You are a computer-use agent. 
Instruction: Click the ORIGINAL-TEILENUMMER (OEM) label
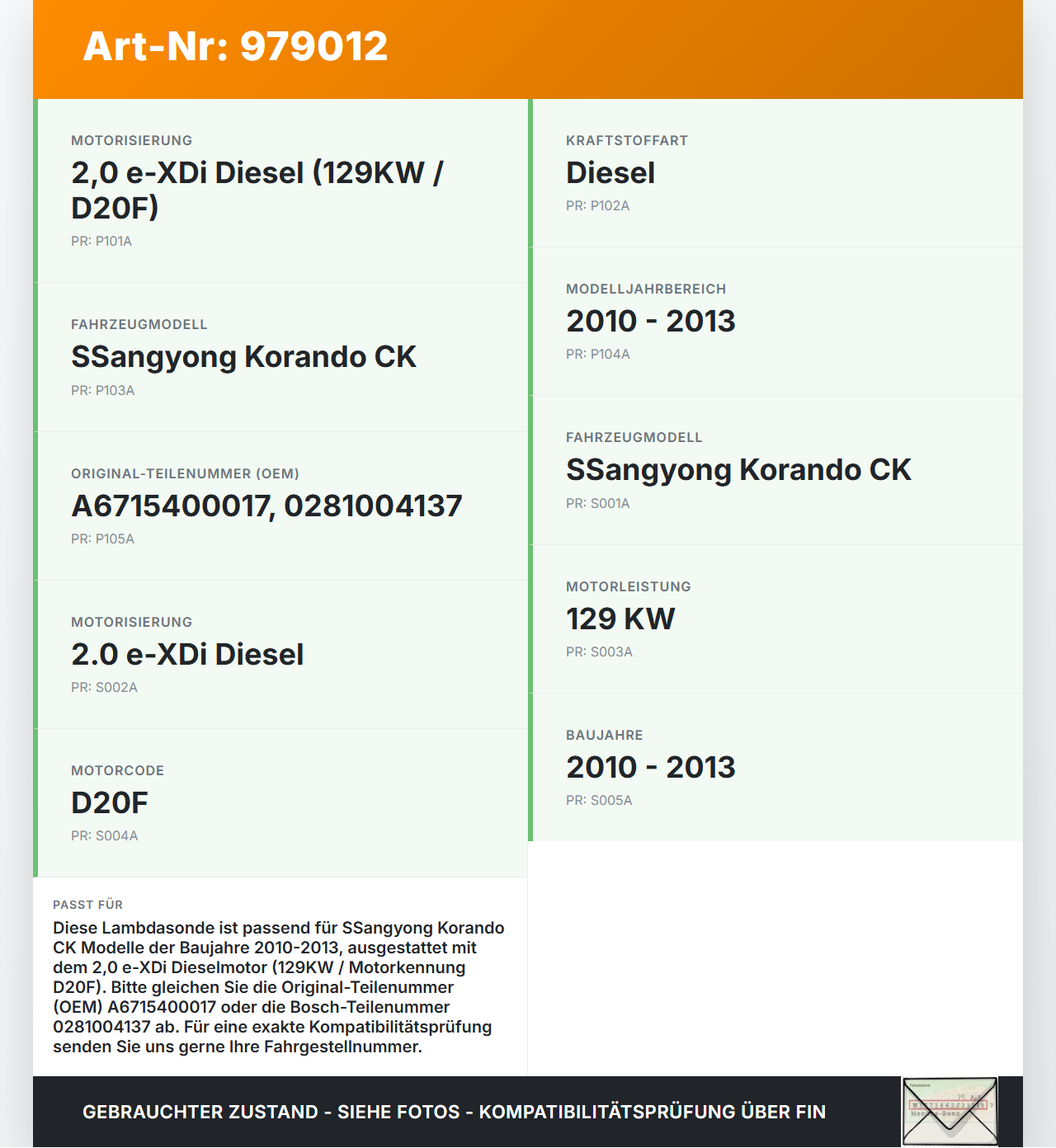[185, 474]
